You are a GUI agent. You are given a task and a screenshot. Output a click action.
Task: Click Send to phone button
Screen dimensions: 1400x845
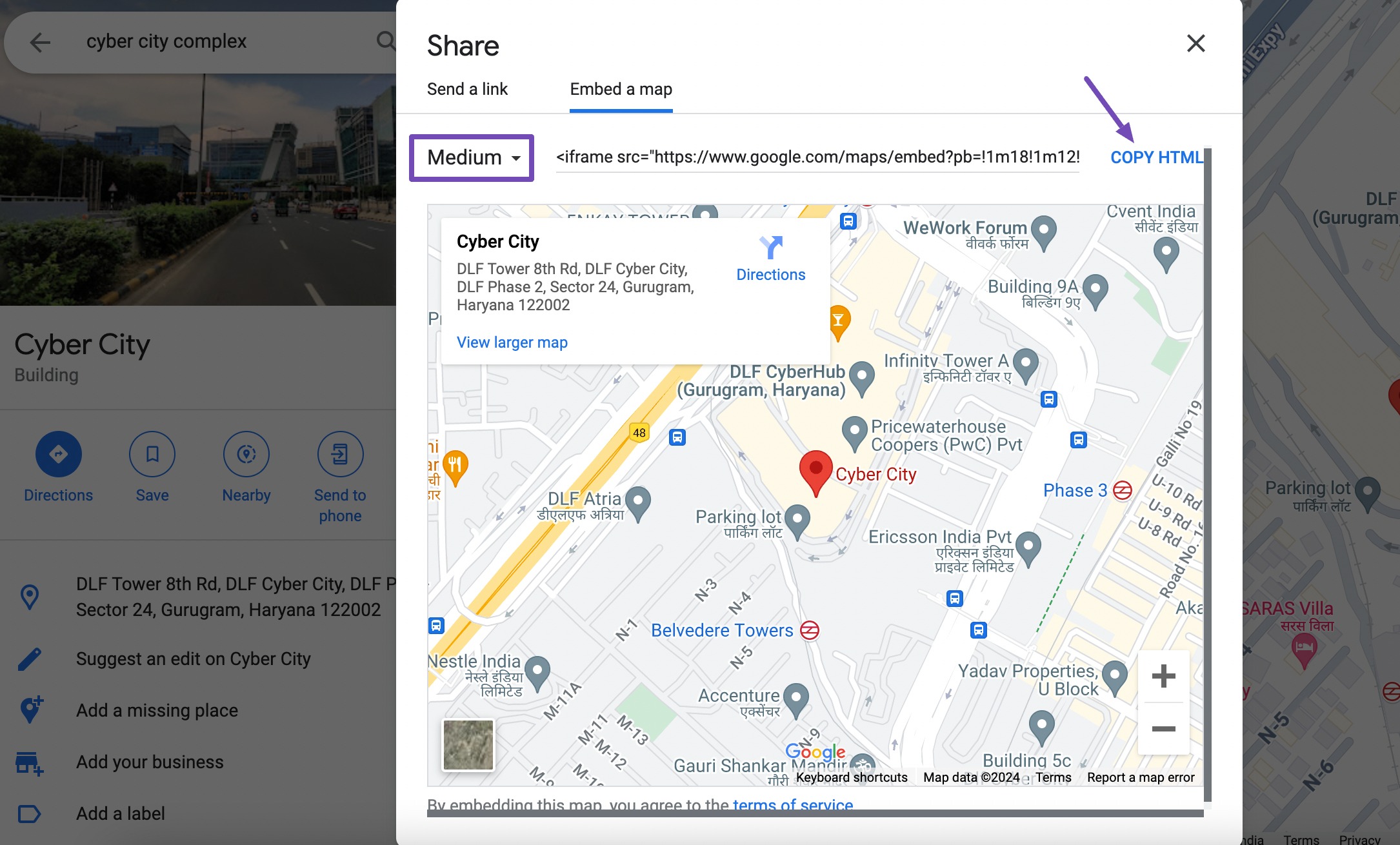[x=340, y=477]
